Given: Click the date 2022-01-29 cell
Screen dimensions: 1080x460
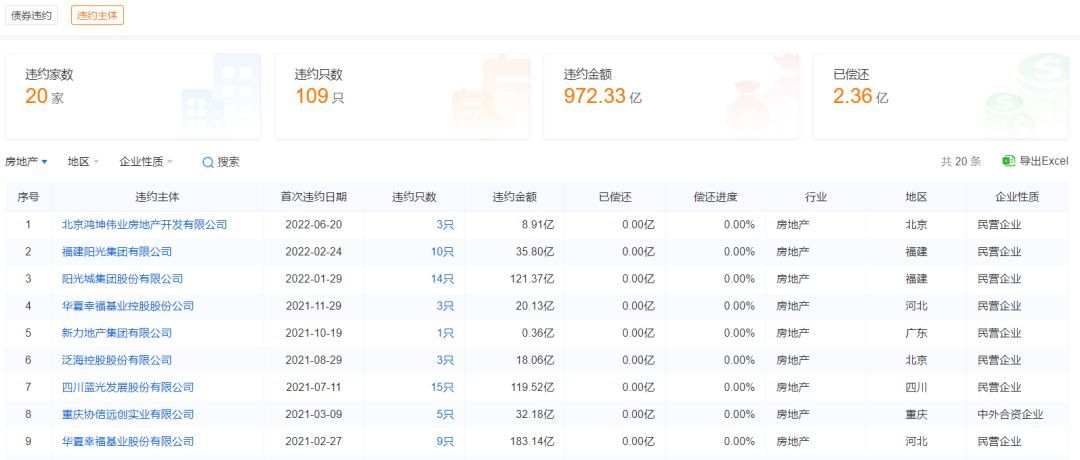Looking at the screenshot, I should [313, 279].
